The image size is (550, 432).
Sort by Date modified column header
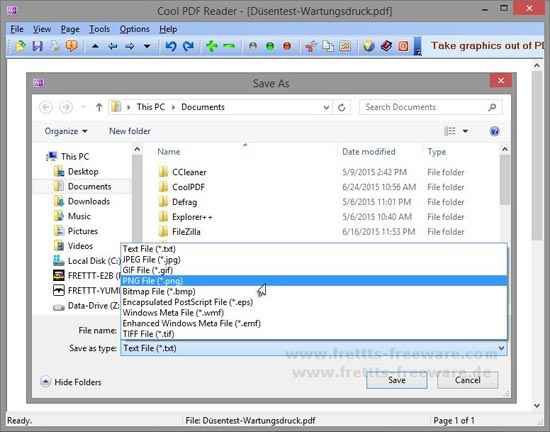coord(369,152)
